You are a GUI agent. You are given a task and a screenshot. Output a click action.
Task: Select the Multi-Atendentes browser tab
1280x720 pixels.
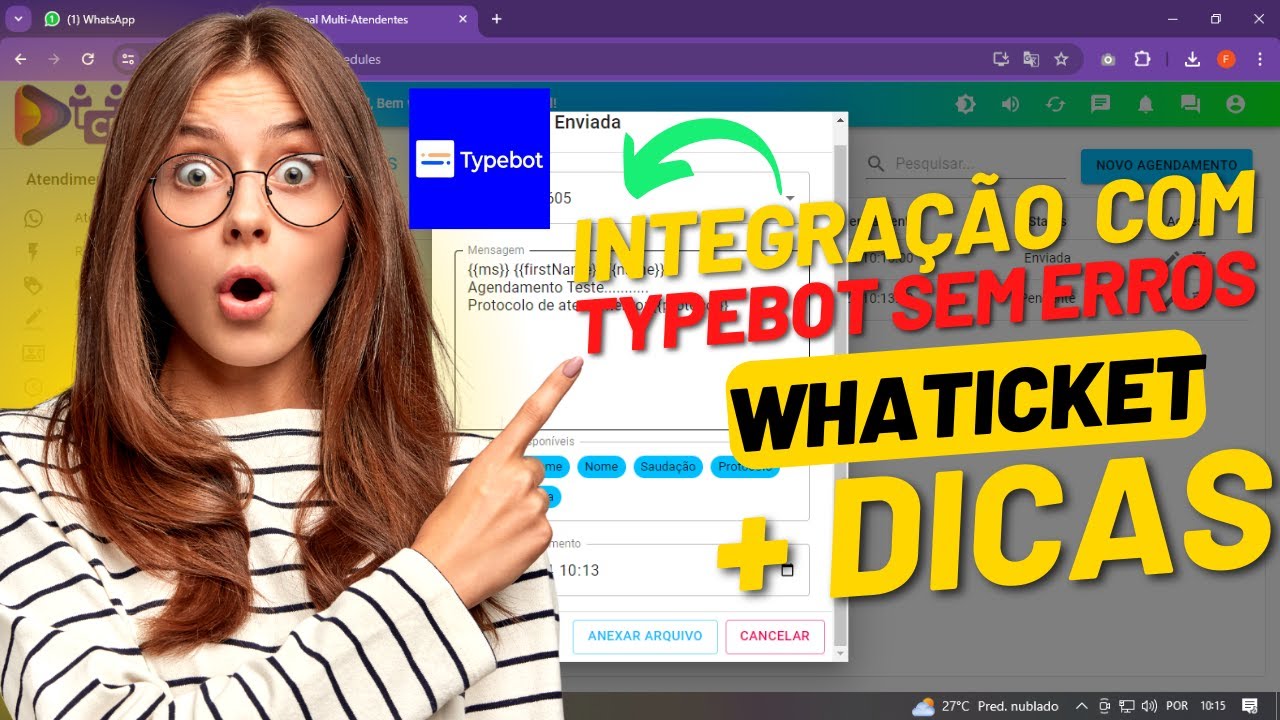(x=370, y=19)
